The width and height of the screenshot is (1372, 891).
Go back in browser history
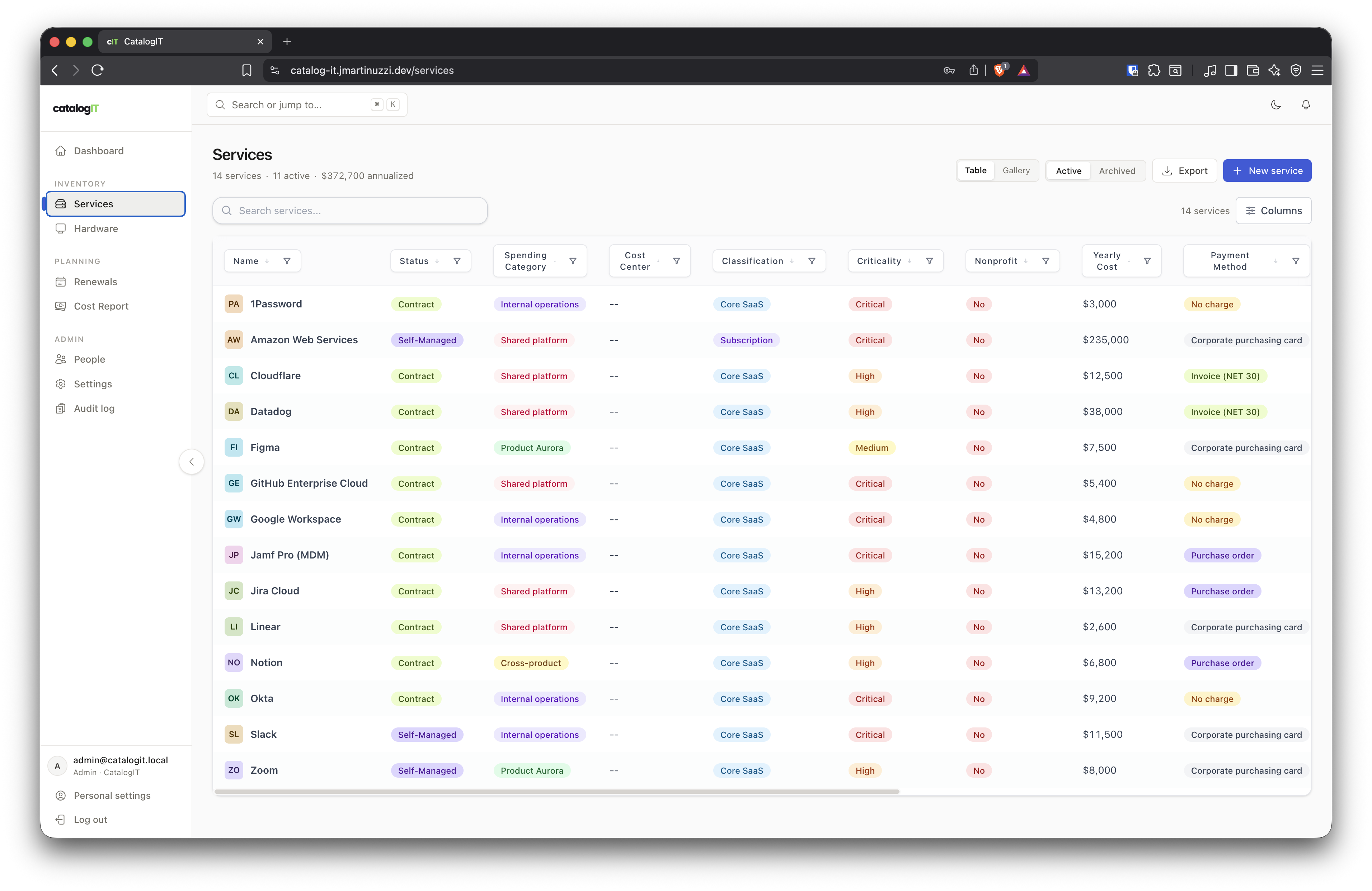pos(55,70)
